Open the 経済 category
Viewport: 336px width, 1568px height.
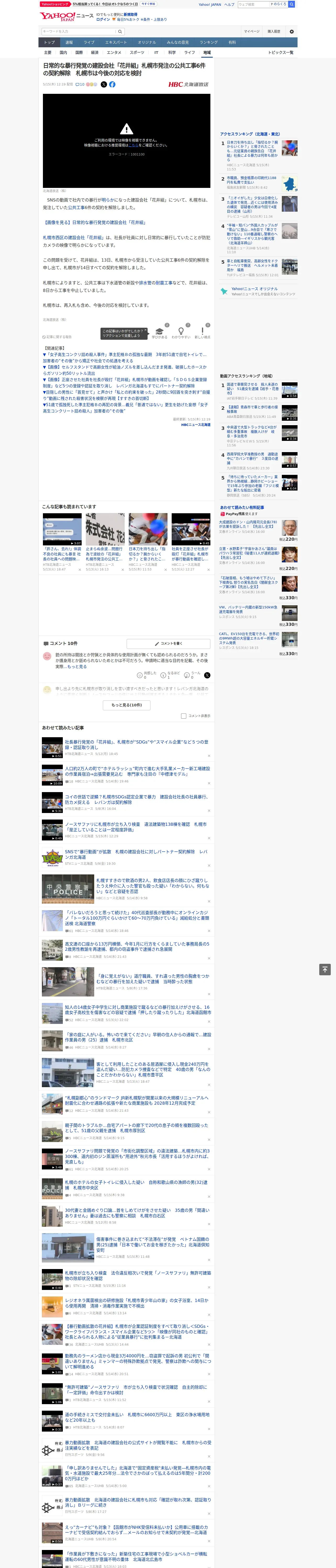pyautogui.click(x=94, y=52)
